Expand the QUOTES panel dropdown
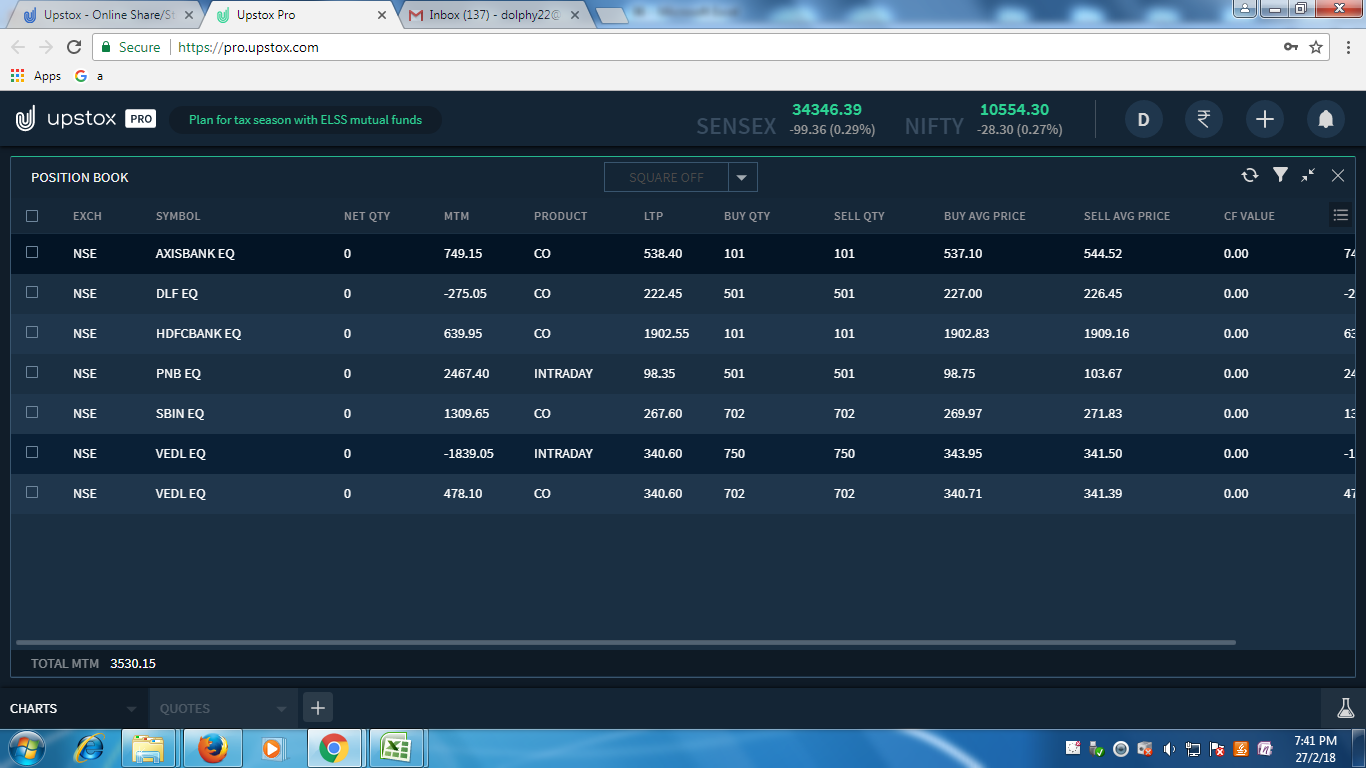Image resolution: width=1366 pixels, height=768 pixels. pyautogui.click(x=281, y=709)
